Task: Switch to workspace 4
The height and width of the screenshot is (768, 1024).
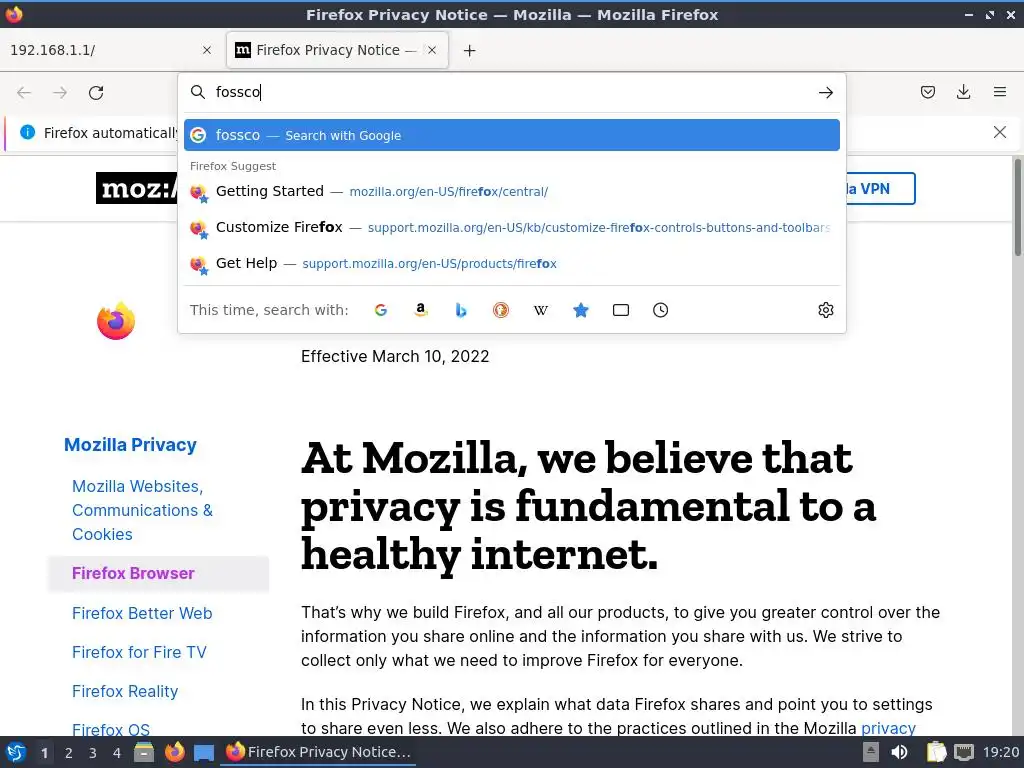Action: [117, 753]
